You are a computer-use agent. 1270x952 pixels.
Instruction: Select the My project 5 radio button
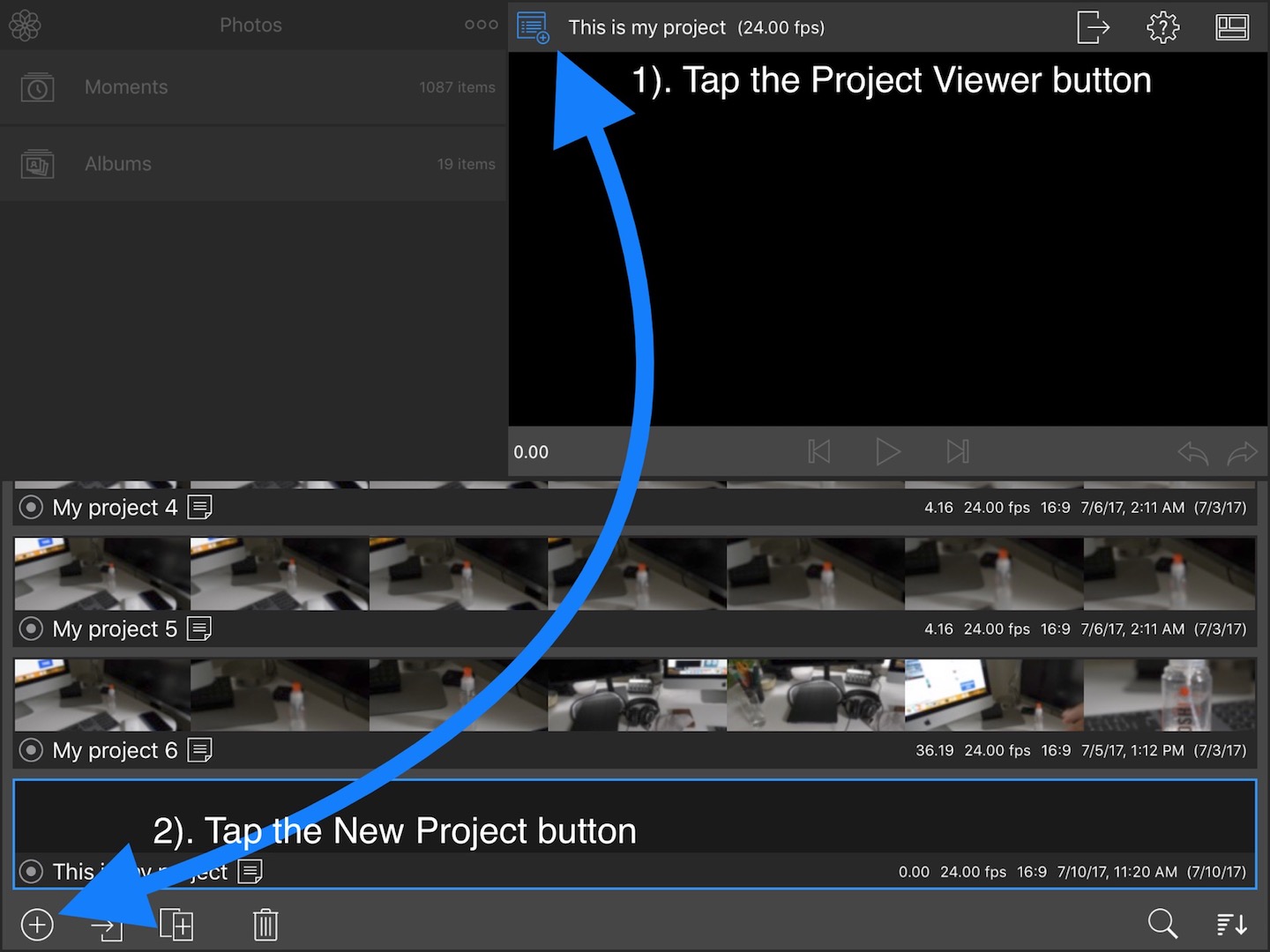31,628
